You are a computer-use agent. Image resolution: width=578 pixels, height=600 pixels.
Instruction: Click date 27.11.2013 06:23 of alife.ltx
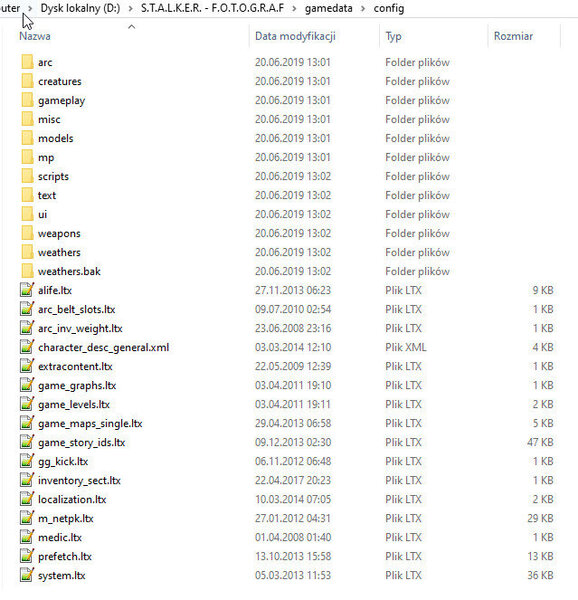point(293,290)
